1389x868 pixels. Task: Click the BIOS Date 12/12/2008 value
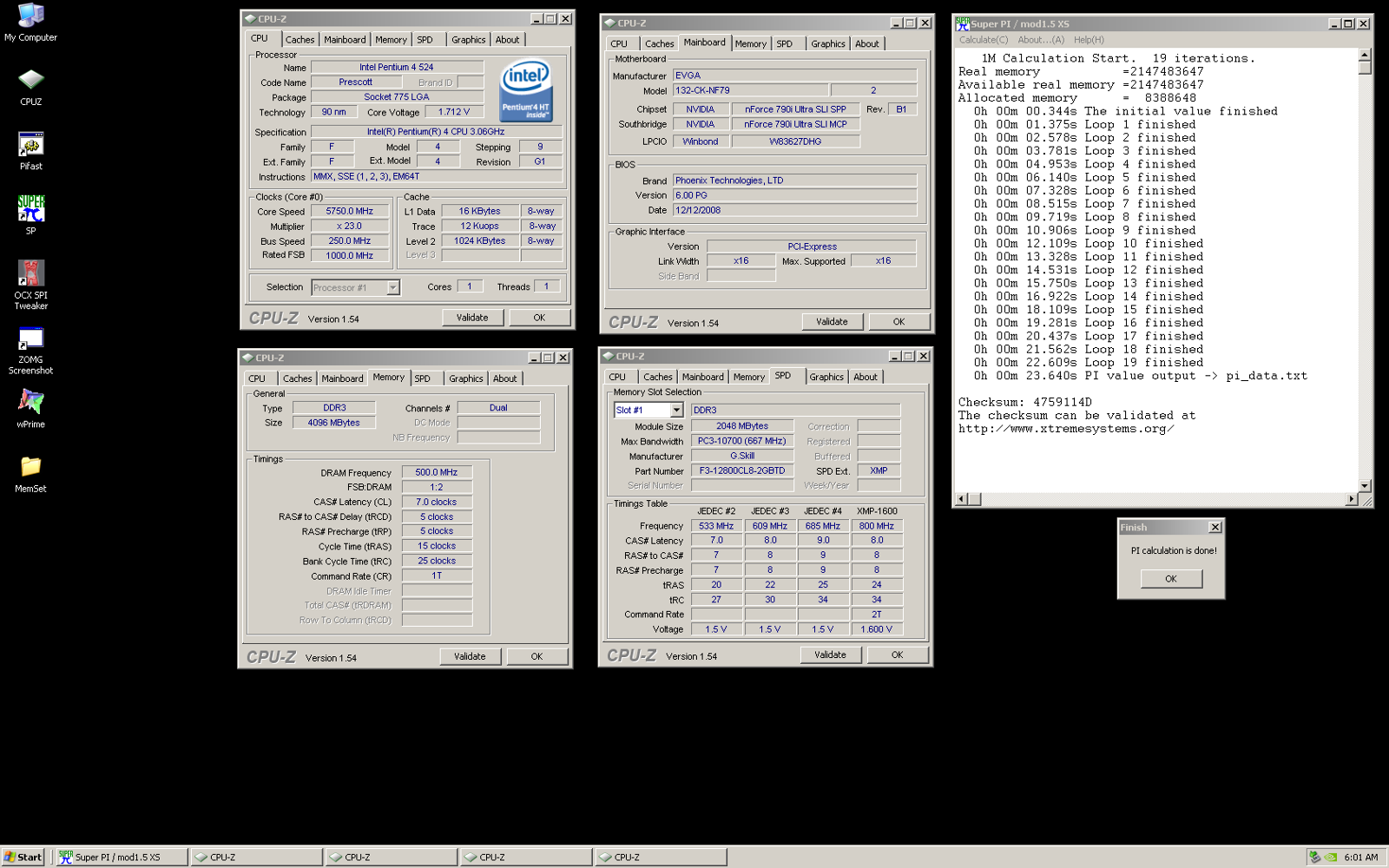[795, 210]
